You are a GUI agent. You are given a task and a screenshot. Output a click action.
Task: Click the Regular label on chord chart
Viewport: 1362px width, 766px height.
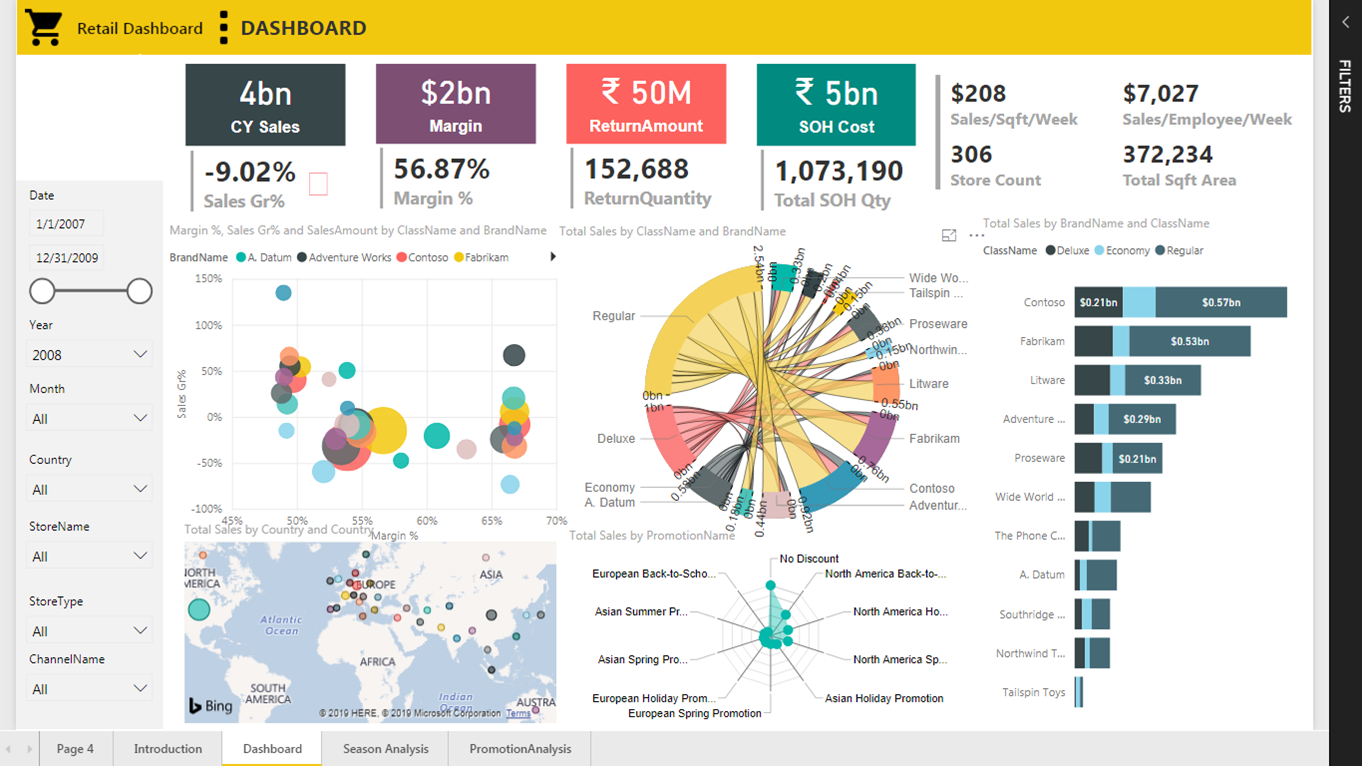pos(614,316)
